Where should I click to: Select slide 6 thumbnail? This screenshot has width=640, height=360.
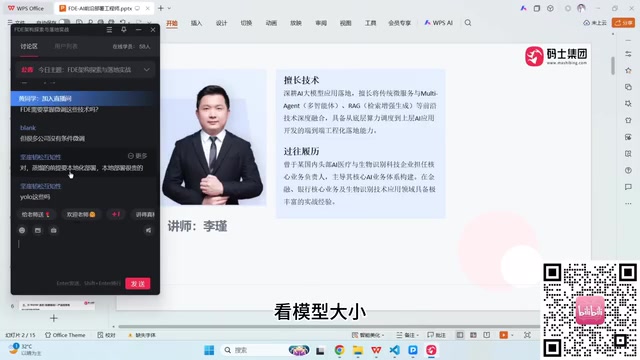pyautogui.click(x=57, y=306)
